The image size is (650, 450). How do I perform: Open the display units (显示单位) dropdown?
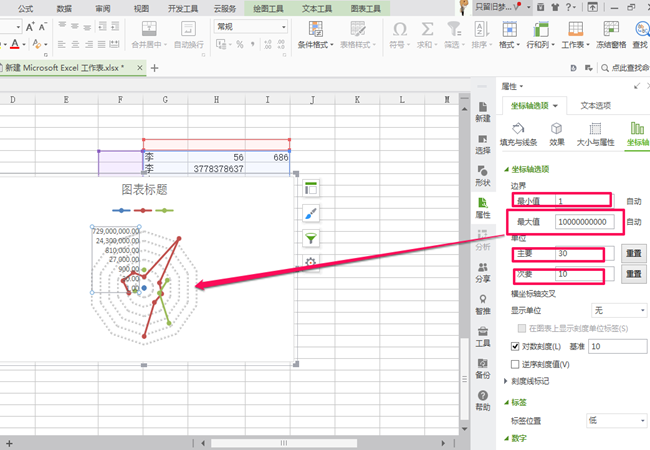[x=618, y=310]
